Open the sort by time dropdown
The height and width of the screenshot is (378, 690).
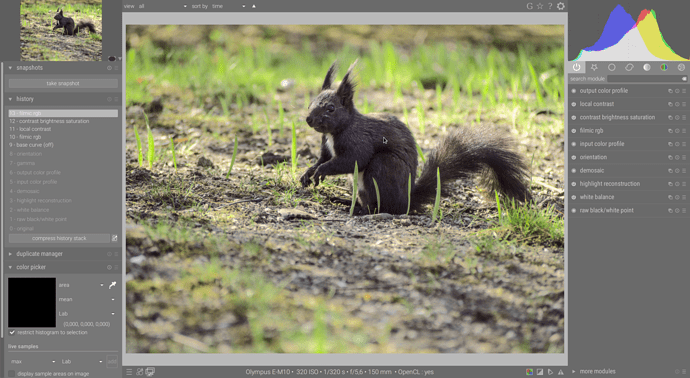point(228,6)
